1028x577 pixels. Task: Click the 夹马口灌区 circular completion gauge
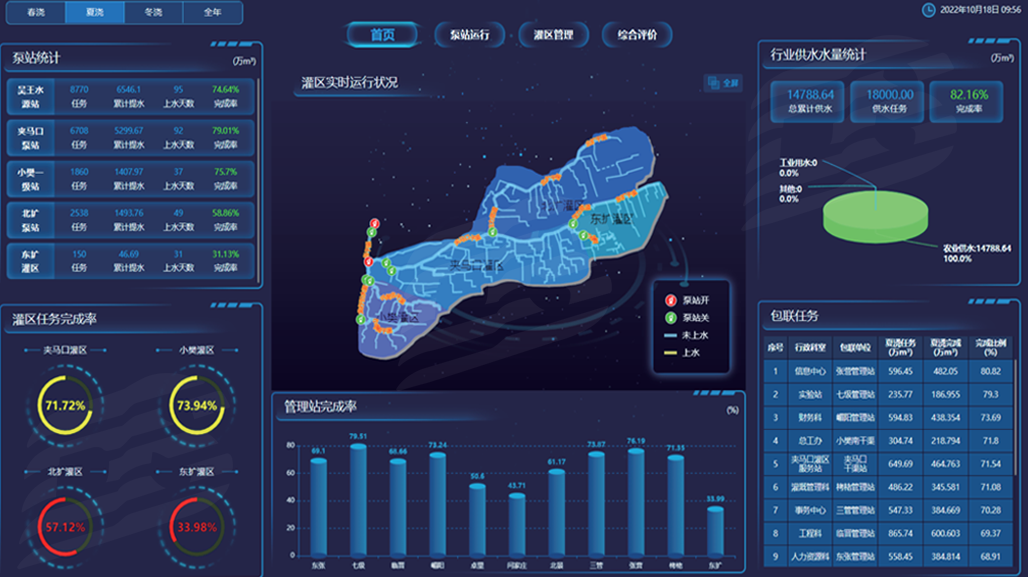pyautogui.click(x=66, y=405)
